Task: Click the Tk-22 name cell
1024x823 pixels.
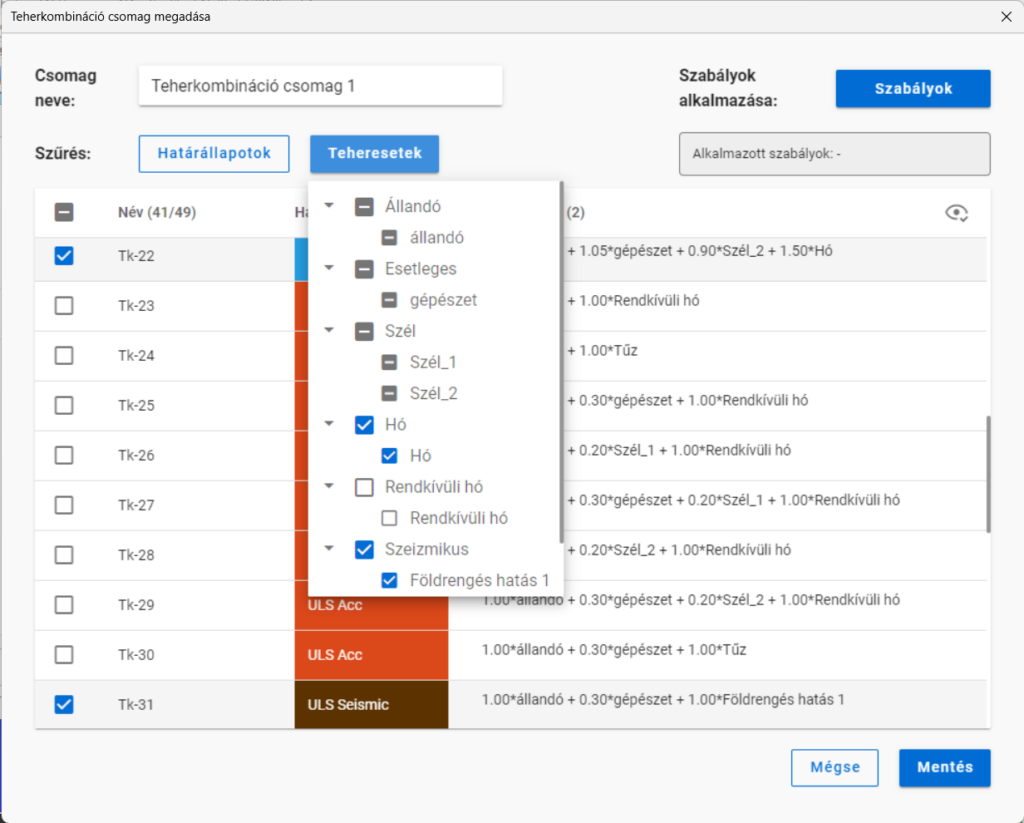Action: (136, 256)
